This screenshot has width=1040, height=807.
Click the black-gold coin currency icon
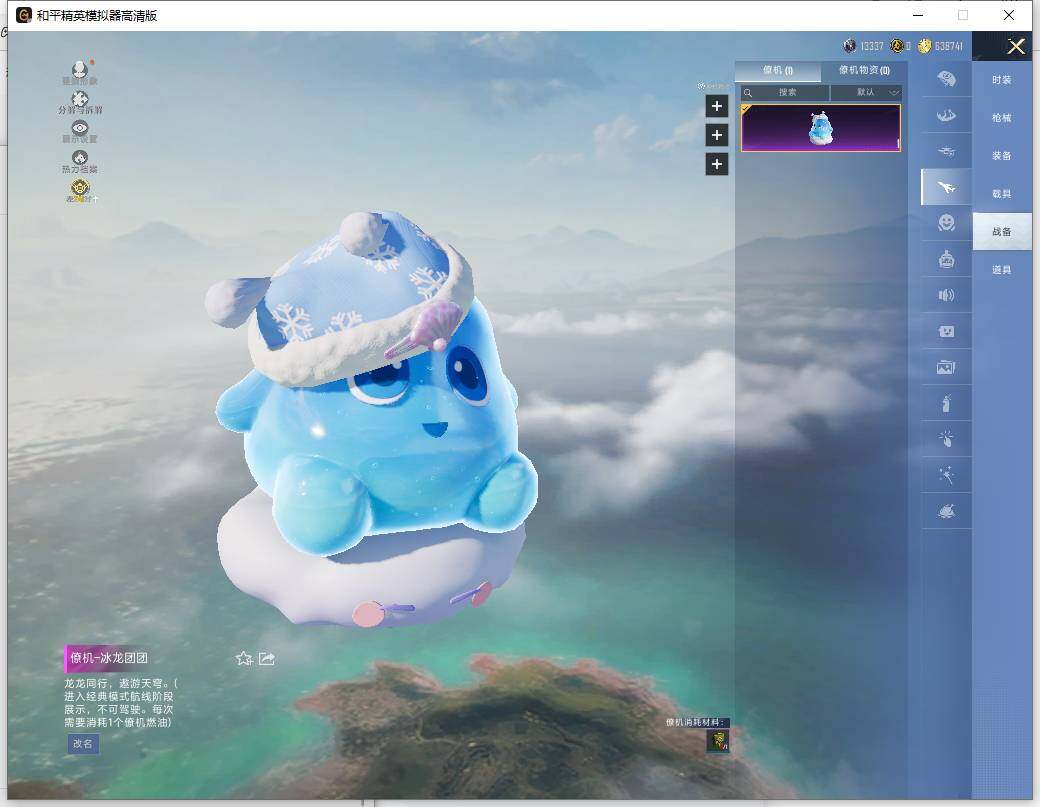(x=897, y=46)
